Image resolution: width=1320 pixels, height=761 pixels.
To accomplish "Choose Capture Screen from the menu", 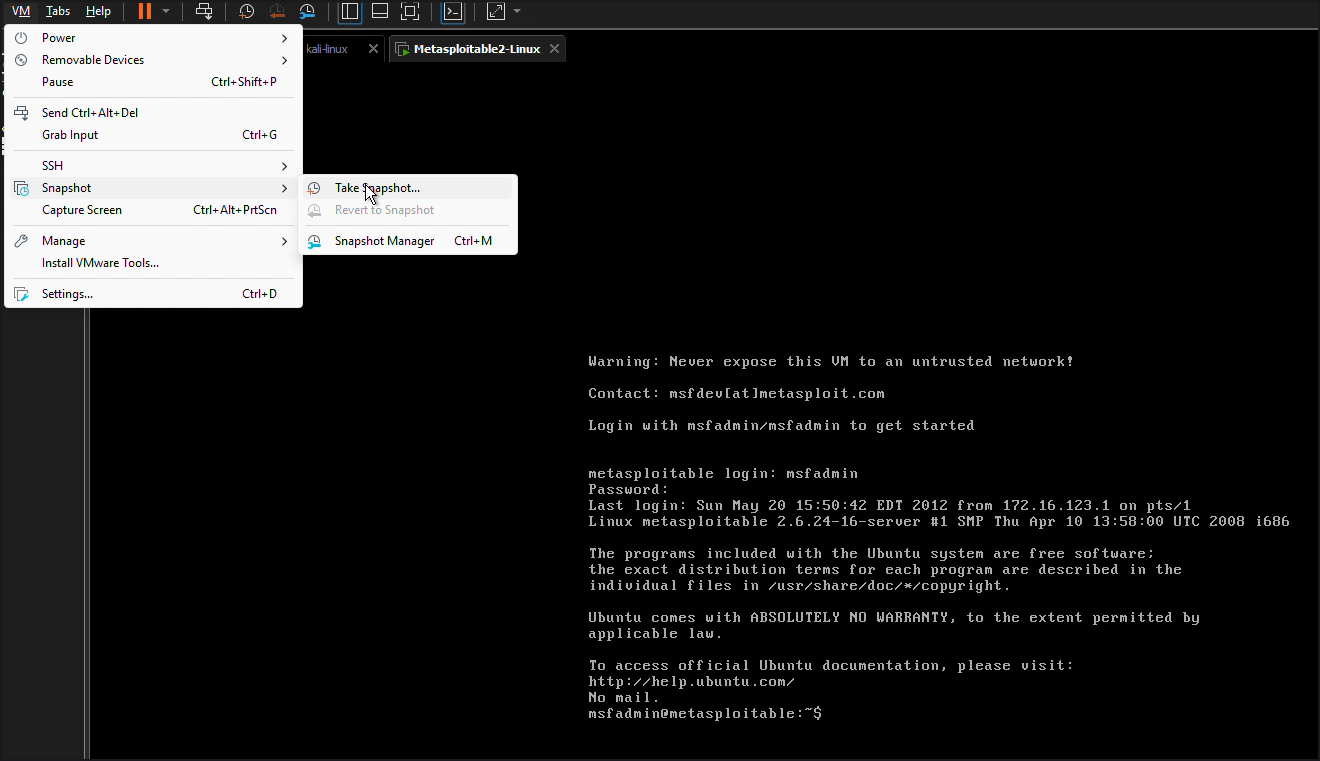I will (x=153, y=210).
